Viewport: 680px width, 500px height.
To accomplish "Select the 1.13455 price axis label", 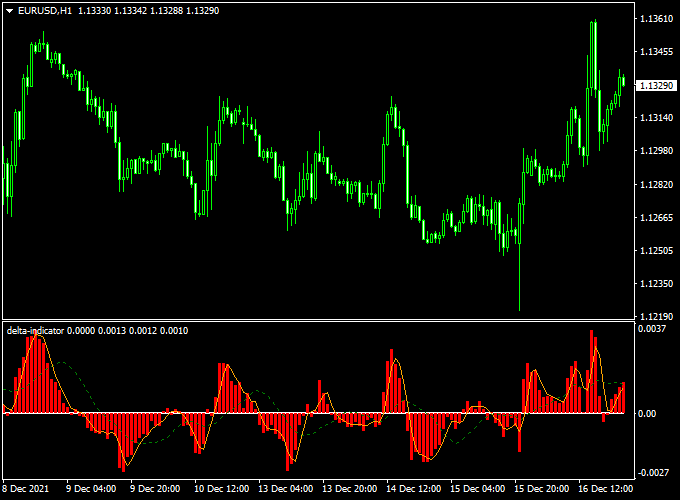I will coord(657,52).
